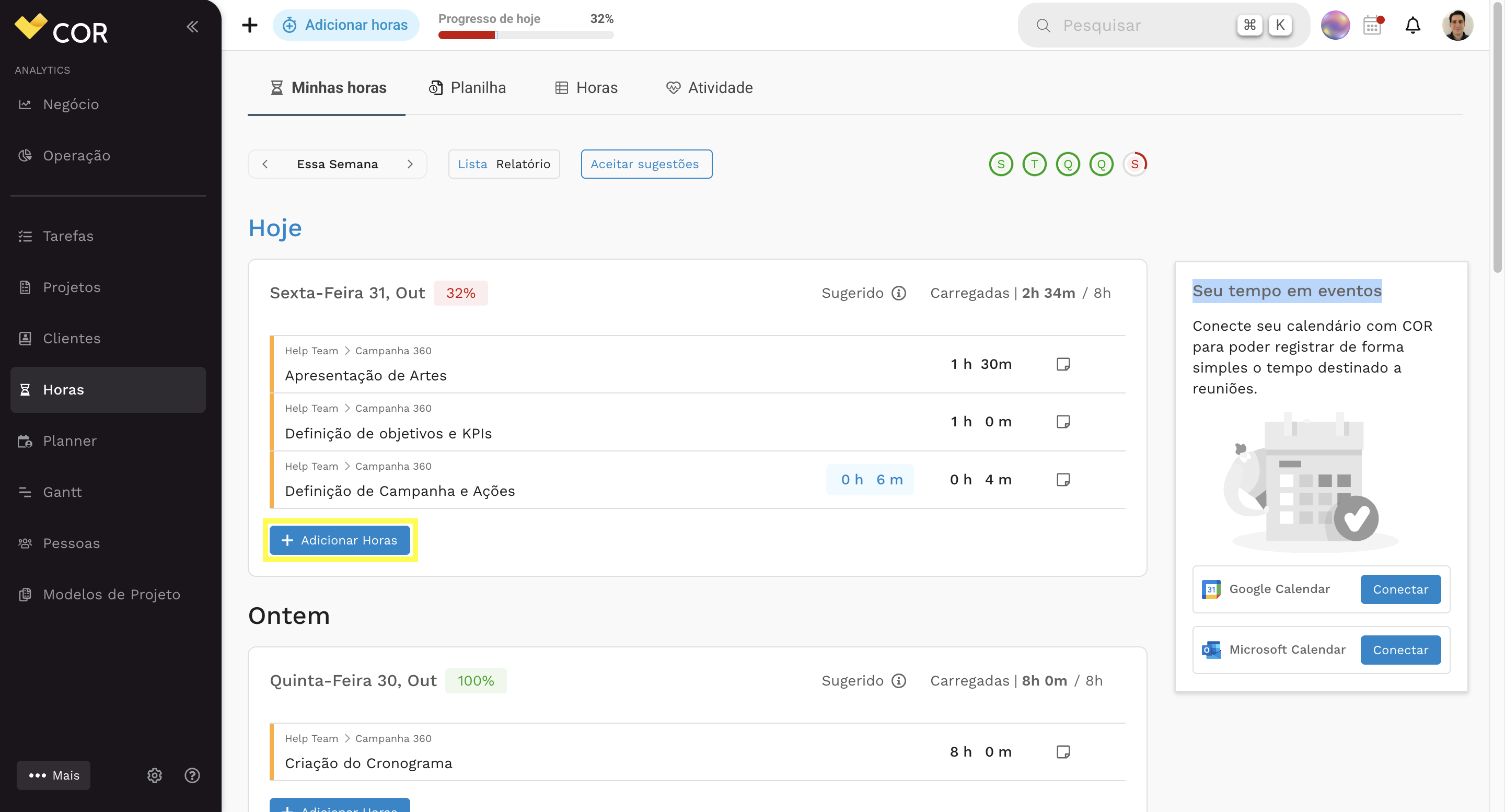This screenshot has height=812, width=1505.
Task: Open Criação do Cronograma task
Action: pyautogui.click(x=368, y=763)
